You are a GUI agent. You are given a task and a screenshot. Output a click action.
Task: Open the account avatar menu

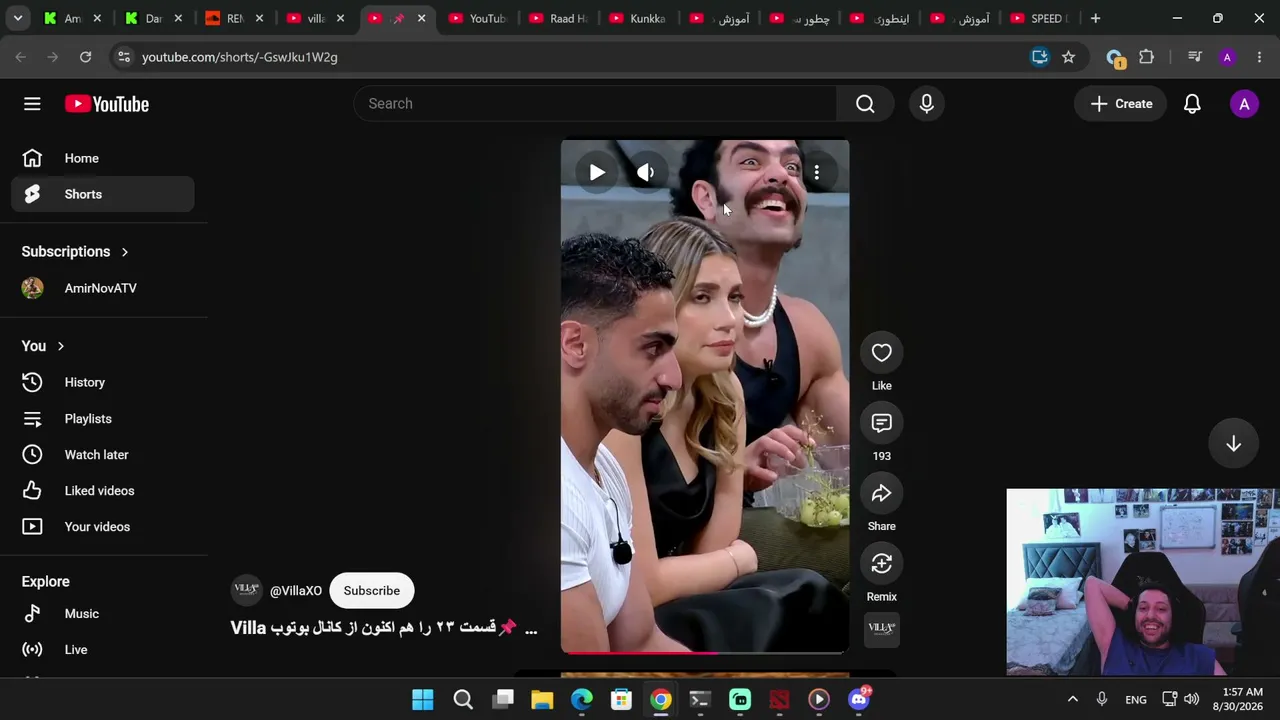click(x=1244, y=104)
